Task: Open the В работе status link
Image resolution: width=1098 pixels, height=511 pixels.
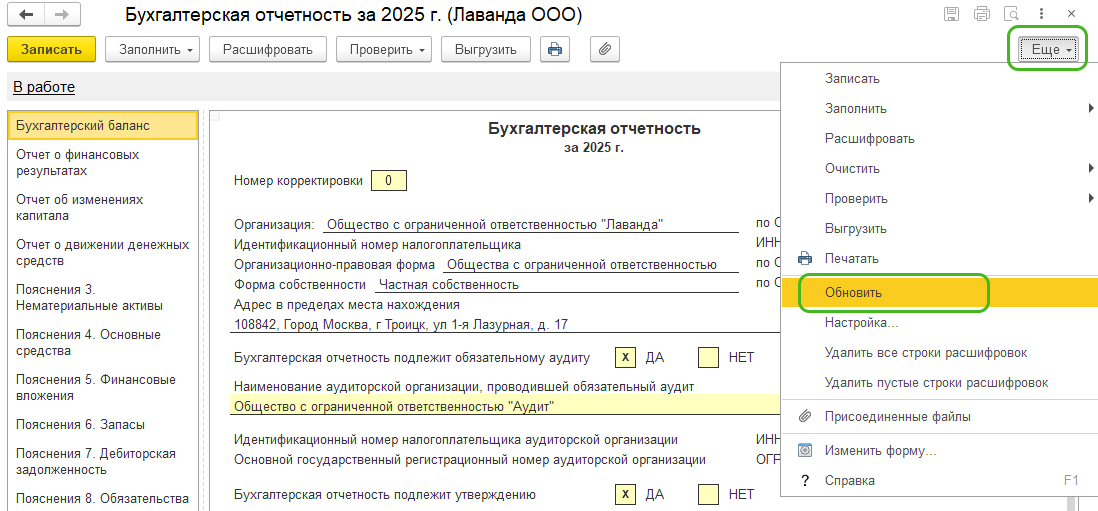Action: tap(44, 87)
